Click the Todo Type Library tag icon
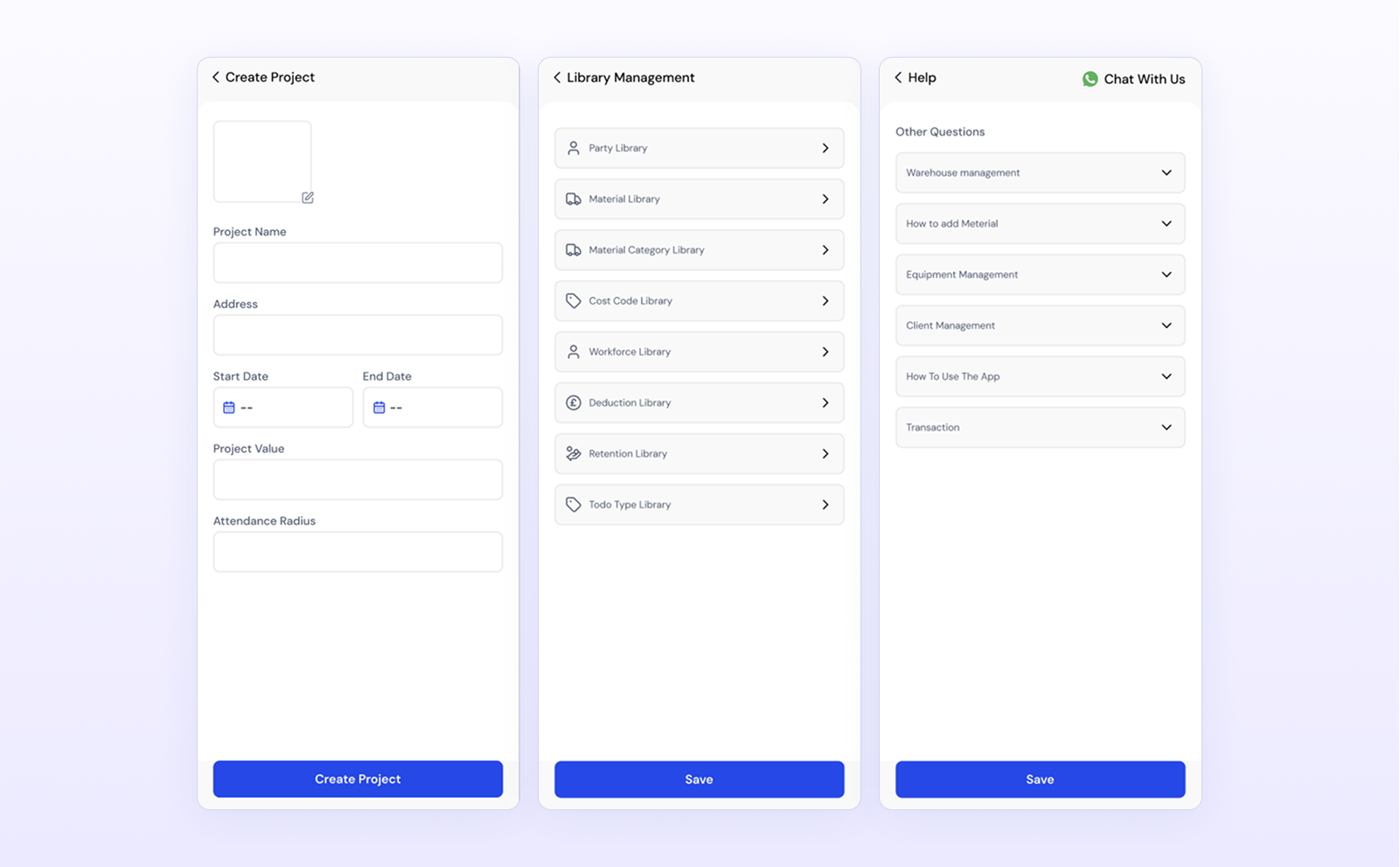The image size is (1400, 867). coord(574,504)
